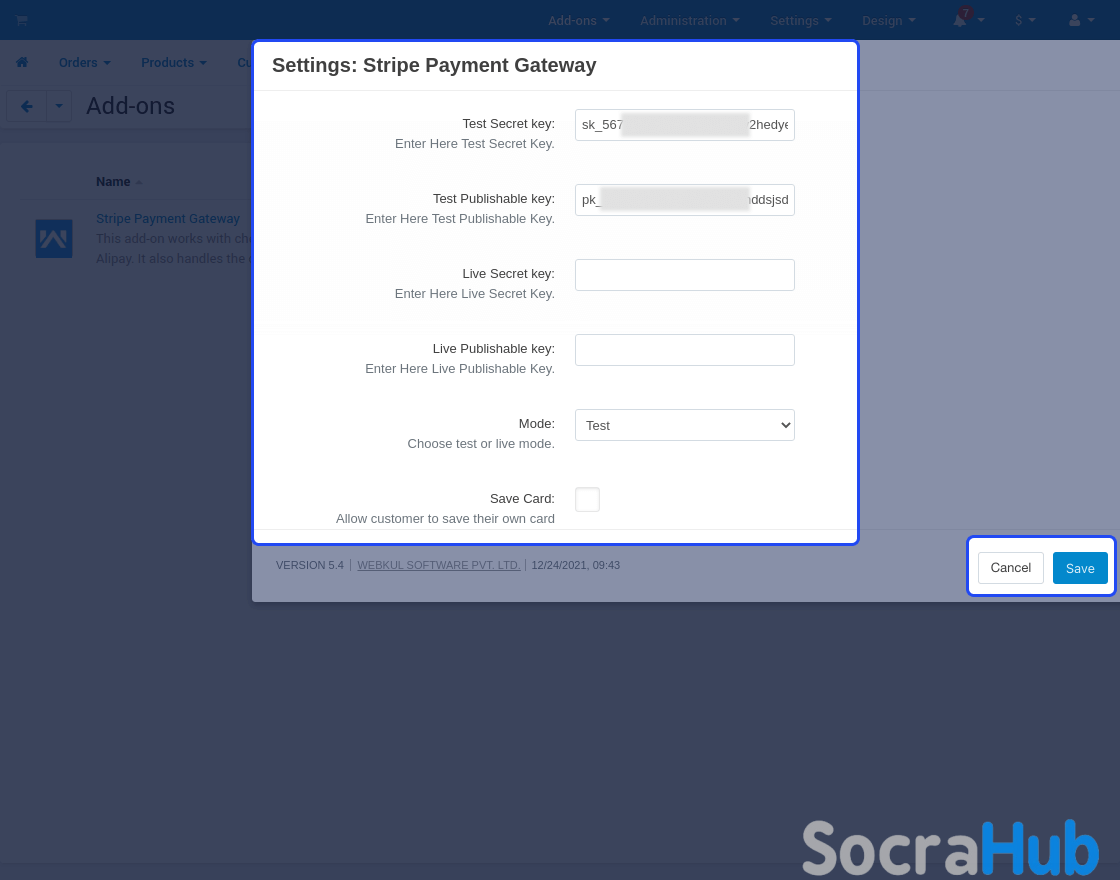Open the Products menu
Viewport: 1120px width, 880px height.
tap(174, 62)
